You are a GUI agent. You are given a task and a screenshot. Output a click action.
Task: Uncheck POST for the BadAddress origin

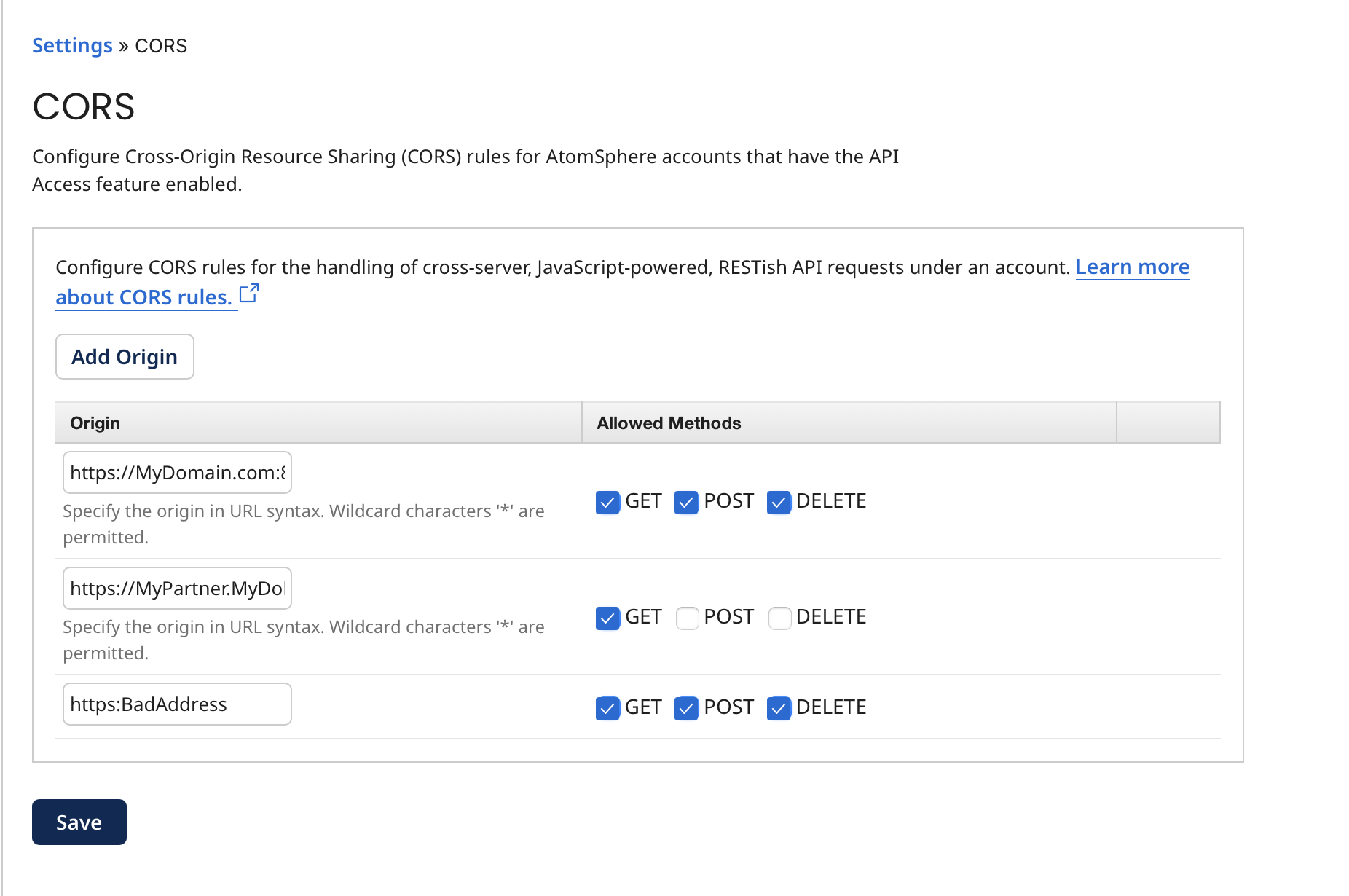click(x=686, y=708)
